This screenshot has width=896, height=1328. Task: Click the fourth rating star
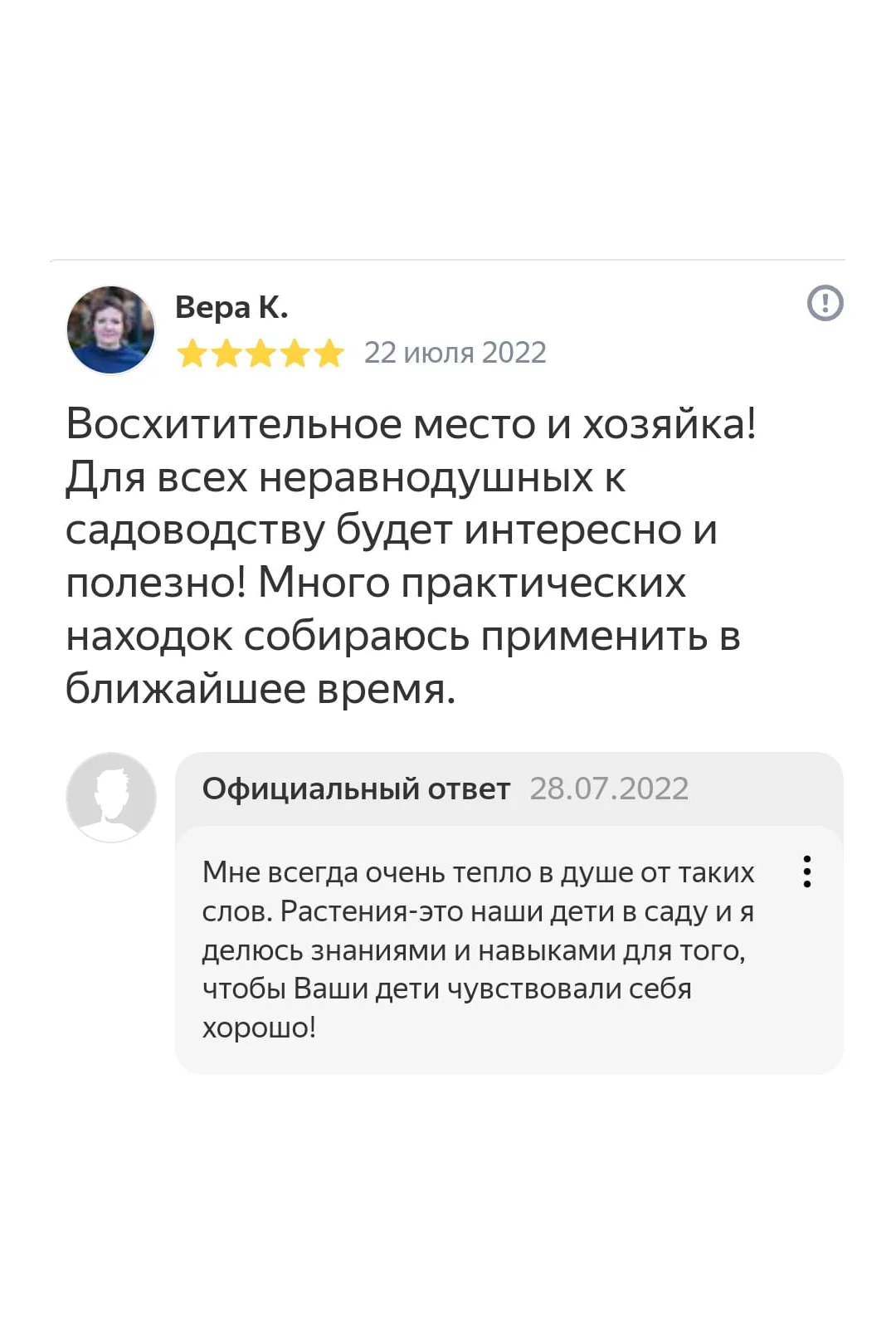tap(295, 354)
